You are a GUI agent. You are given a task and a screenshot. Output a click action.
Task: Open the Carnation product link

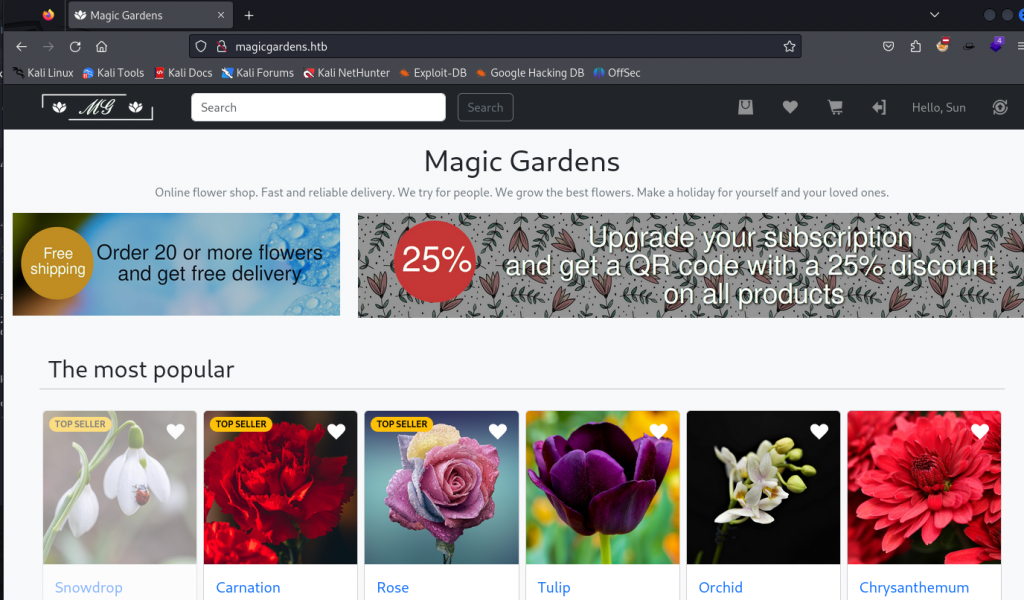[x=248, y=587]
